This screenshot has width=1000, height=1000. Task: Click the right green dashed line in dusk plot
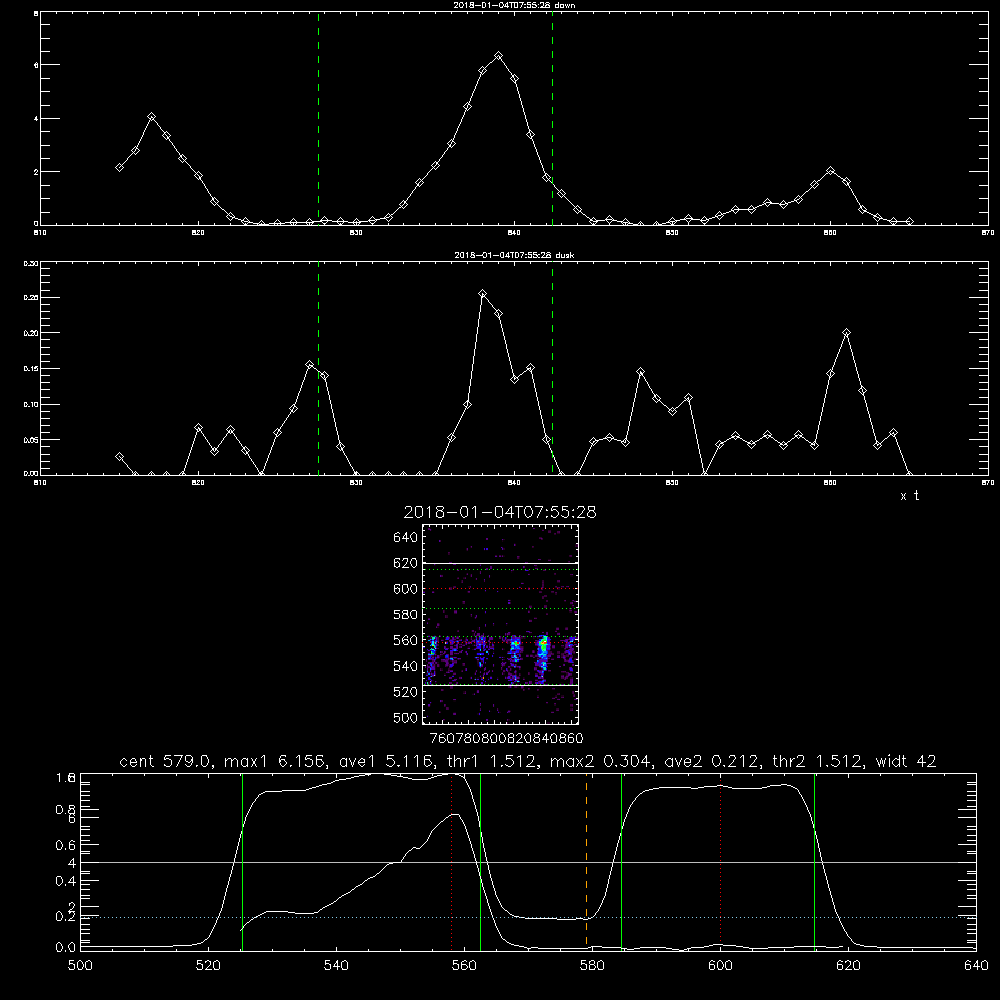tap(552, 368)
